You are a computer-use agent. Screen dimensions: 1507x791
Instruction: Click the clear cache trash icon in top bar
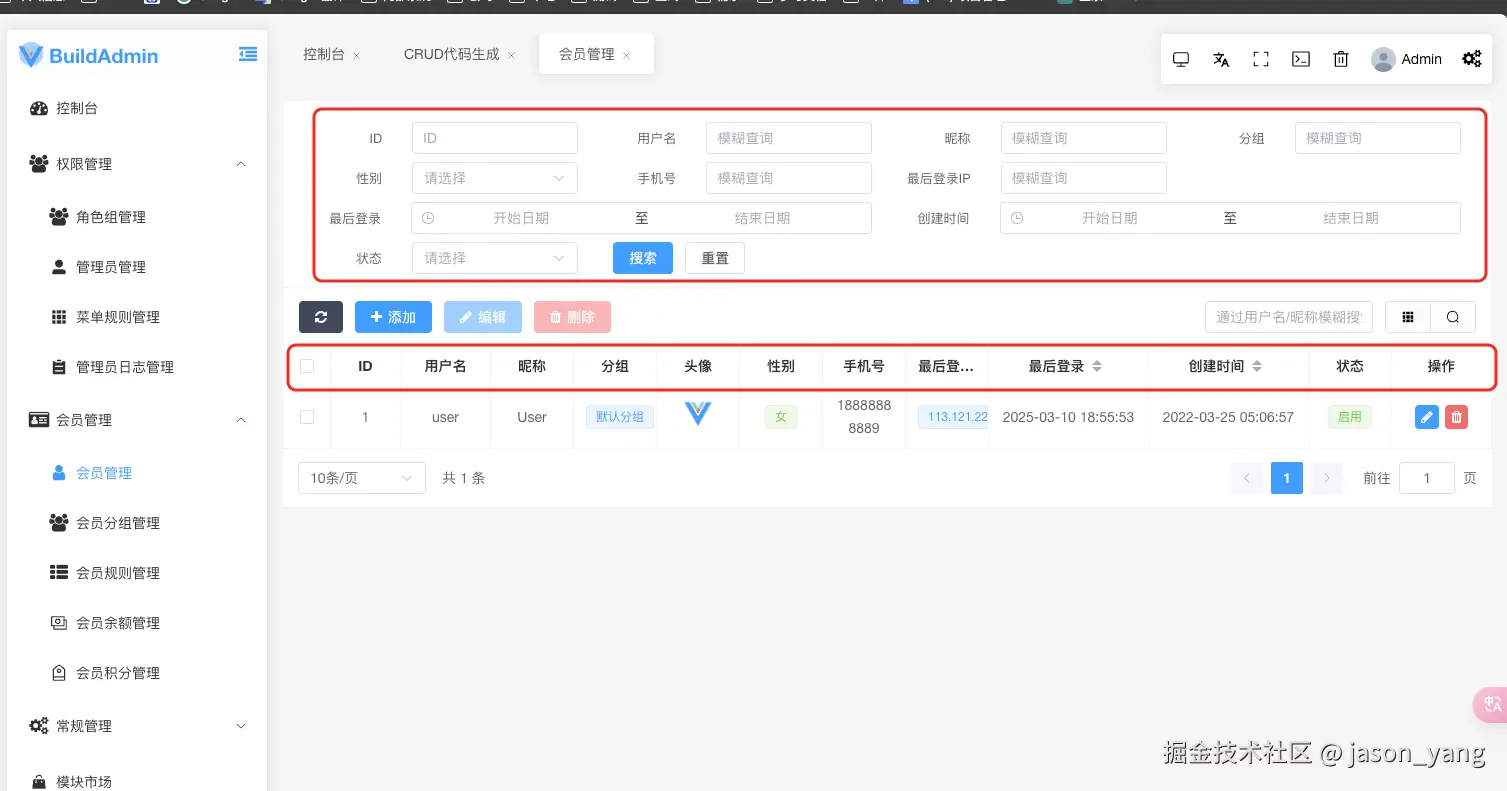(1341, 59)
